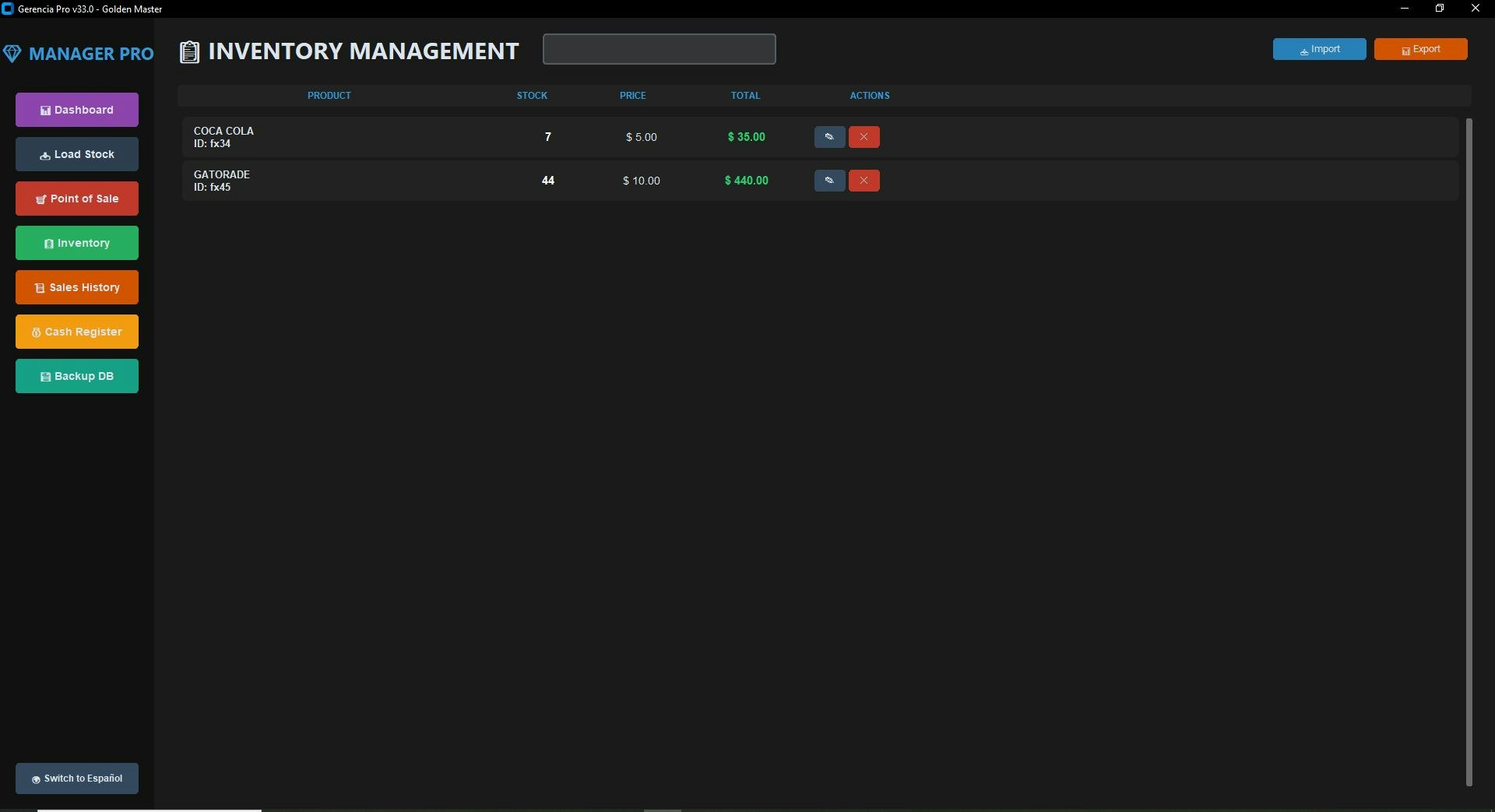Image resolution: width=1495 pixels, height=812 pixels.
Task: Click stock value 7 for Coca Cola
Action: (x=548, y=137)
